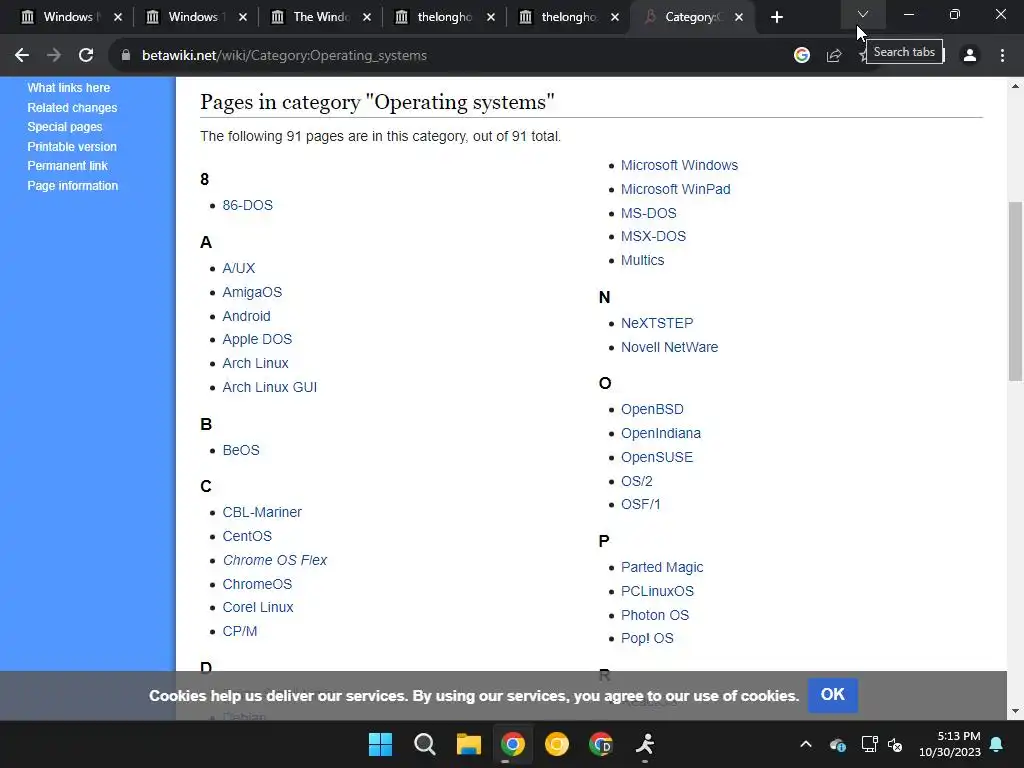Open Page information link
Screen dimensions: 1024x768
pos(72,185)
